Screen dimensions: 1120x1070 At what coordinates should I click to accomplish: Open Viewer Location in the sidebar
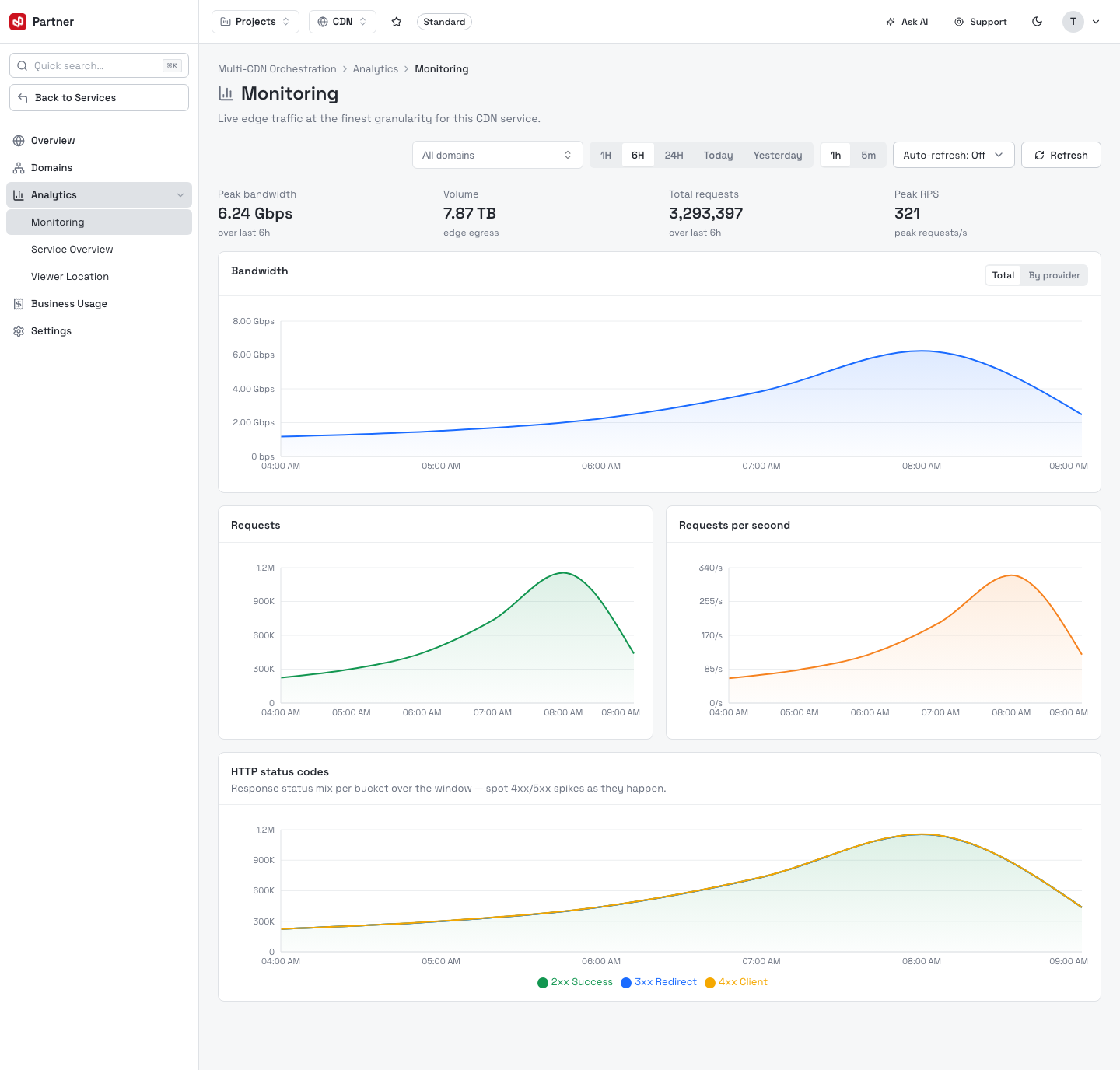(x=99, y=277)
